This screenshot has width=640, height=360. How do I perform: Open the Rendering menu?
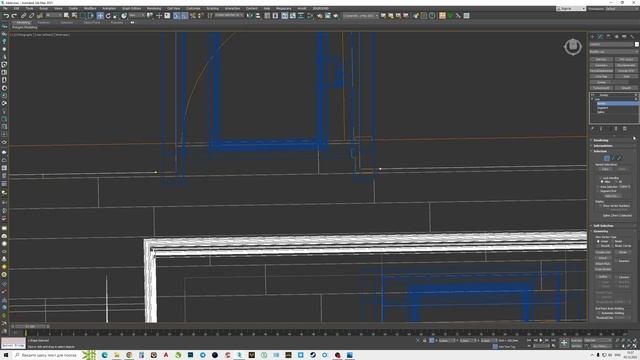tap(154, 8)
